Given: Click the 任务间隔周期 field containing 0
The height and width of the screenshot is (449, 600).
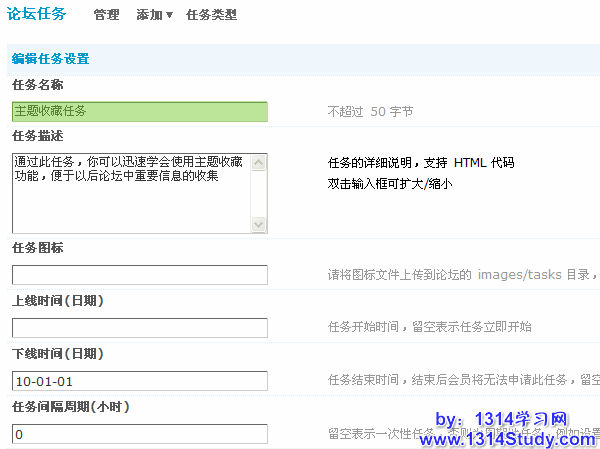Looking at the screenshot, I should (139, 434).
